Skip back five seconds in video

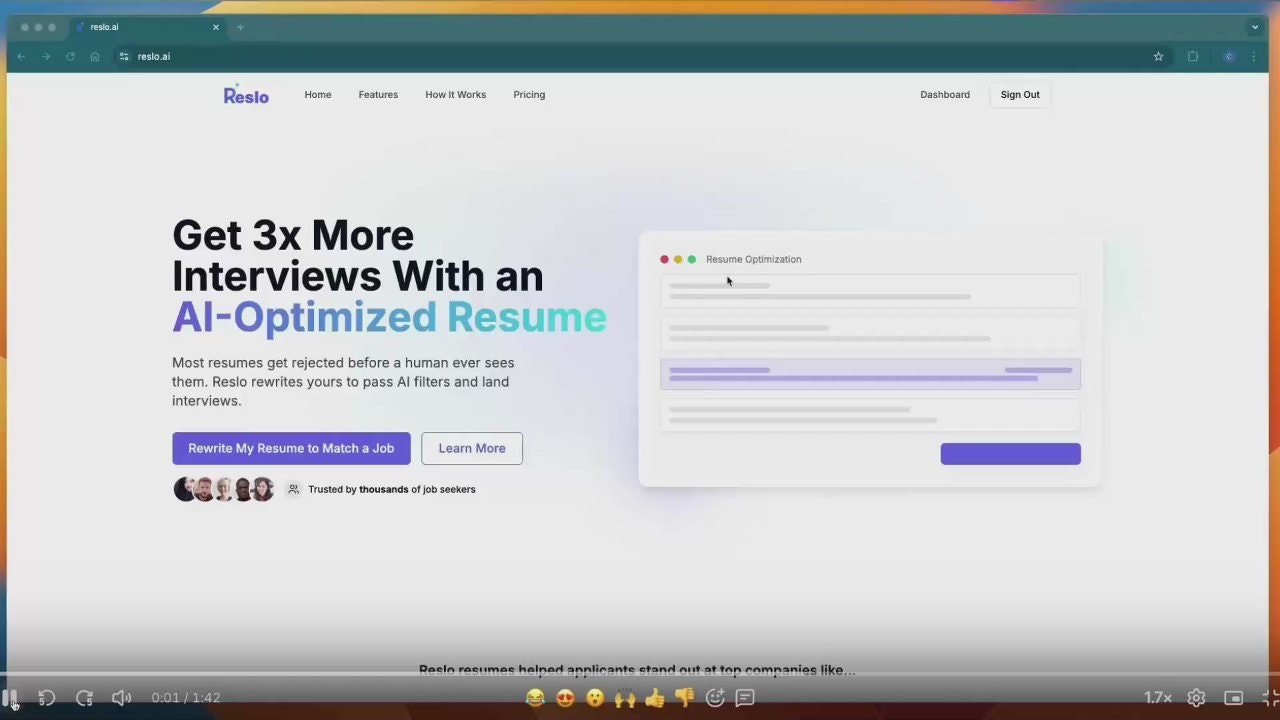click(46, 698)
